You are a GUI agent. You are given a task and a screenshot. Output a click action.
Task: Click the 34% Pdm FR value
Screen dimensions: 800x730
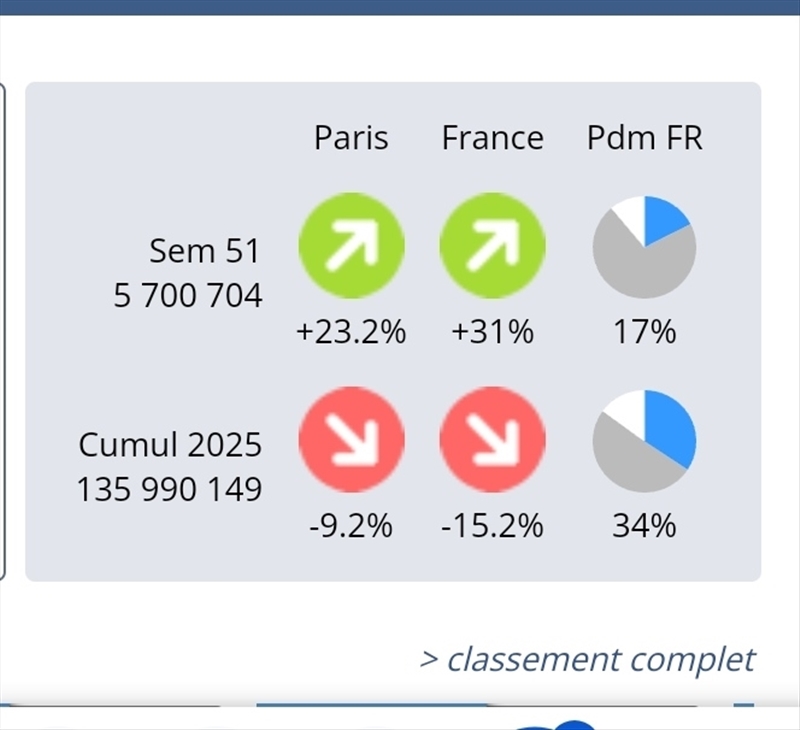tap(644, 525)
